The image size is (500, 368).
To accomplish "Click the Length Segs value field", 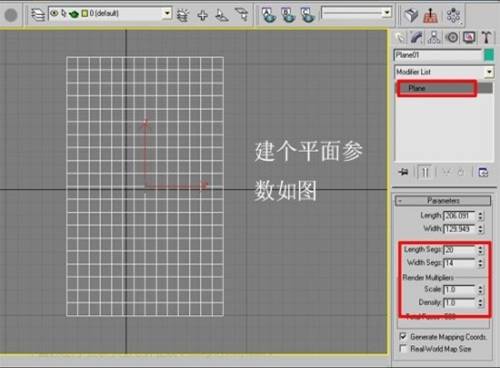I will click(460, 250).
